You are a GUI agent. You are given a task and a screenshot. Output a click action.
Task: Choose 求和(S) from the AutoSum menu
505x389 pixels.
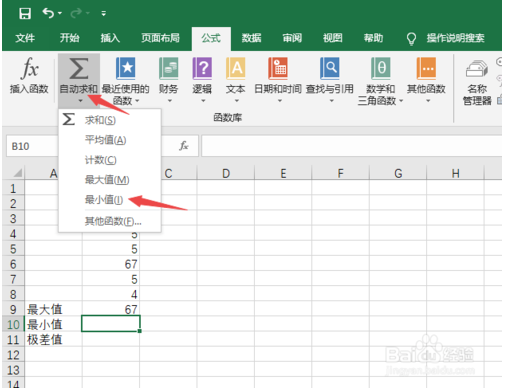coord(110,120)
